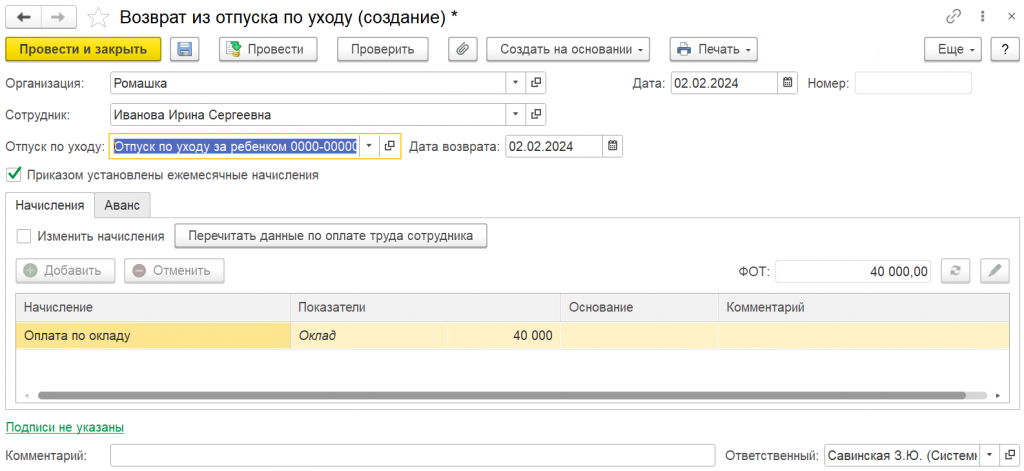1024x471 pixels.
Task: Click the Добавить button
Action: point(65,270)
